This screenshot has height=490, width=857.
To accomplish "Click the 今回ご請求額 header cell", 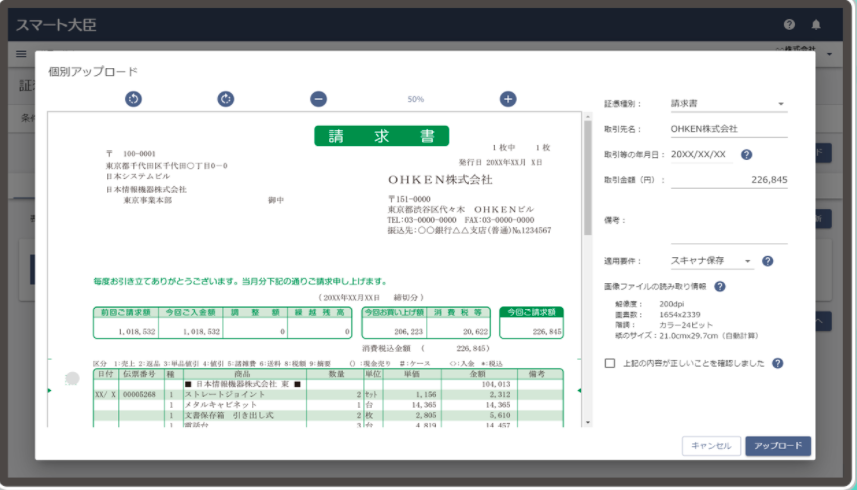I will [531, 312].
